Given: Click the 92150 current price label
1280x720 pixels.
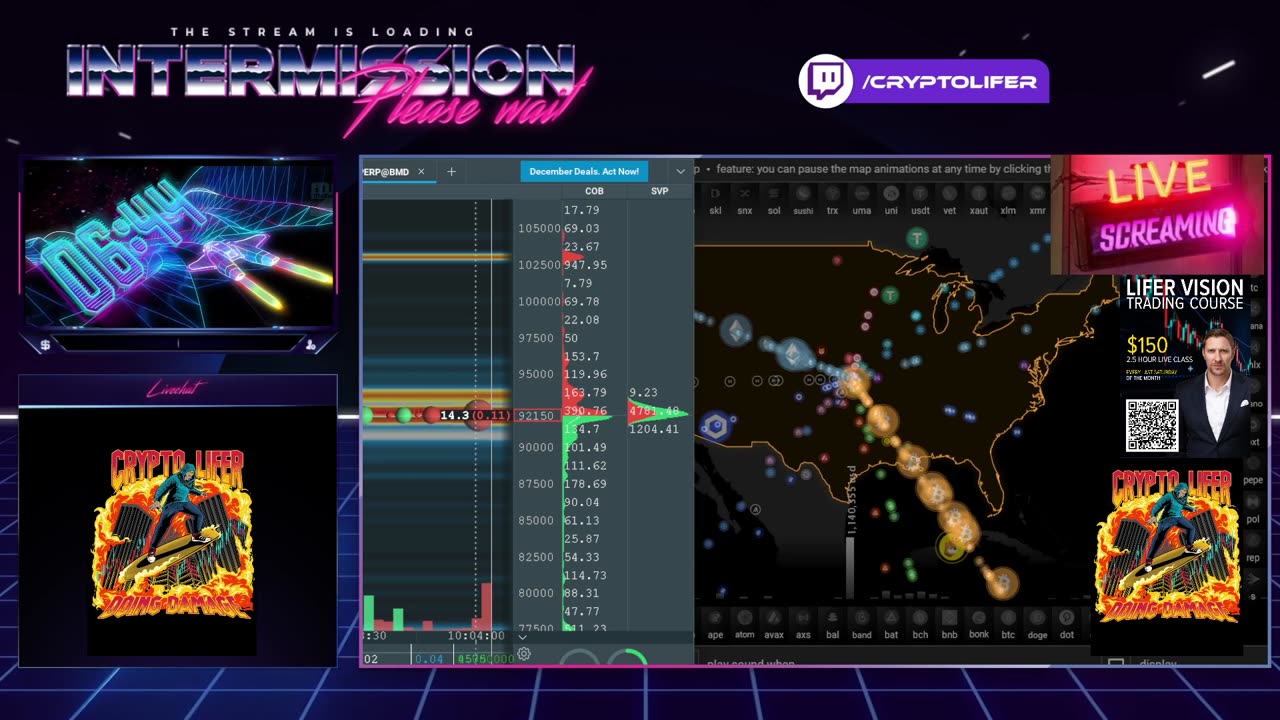Looking at the screenshot, I should point(537,415).
